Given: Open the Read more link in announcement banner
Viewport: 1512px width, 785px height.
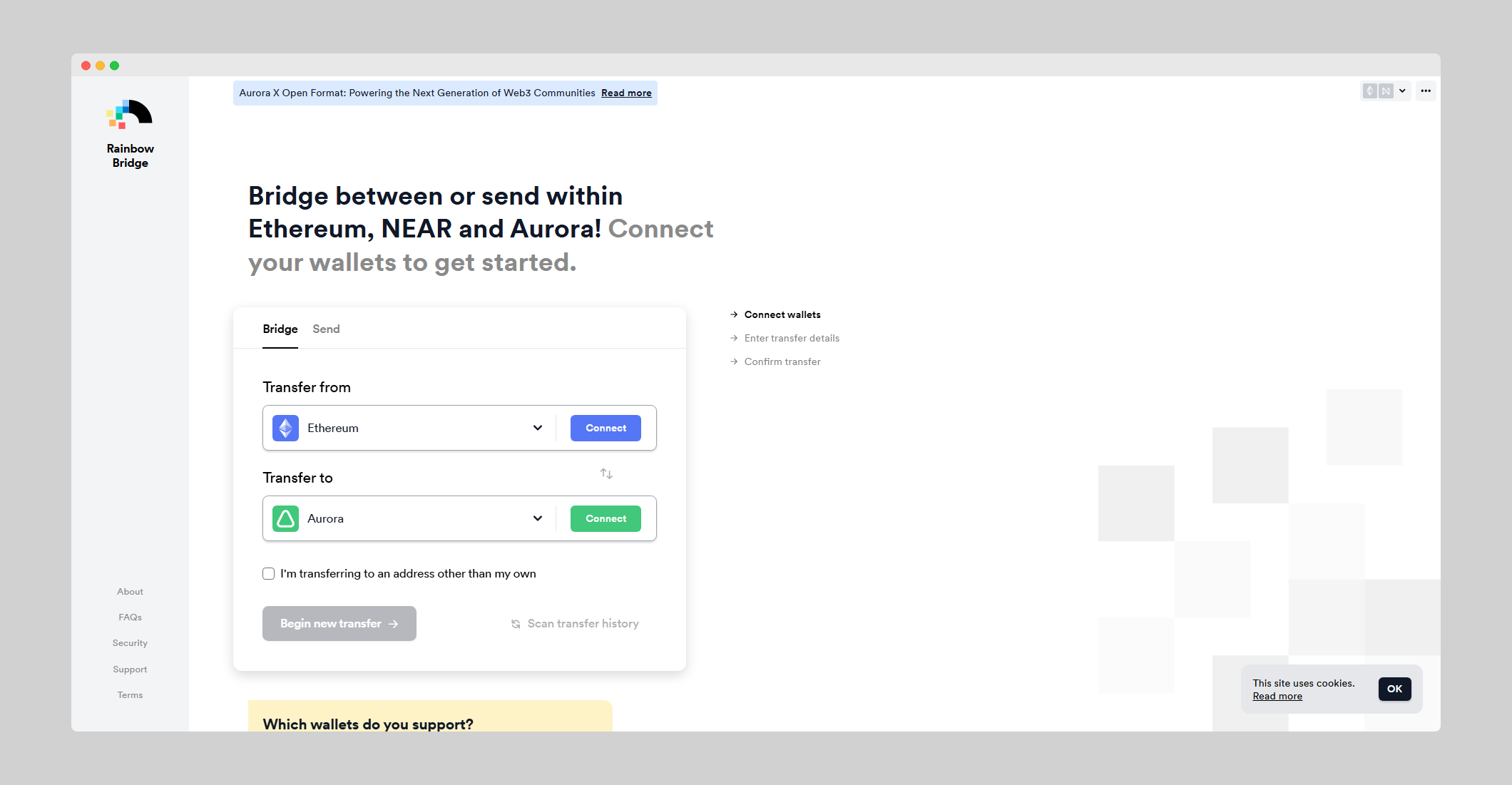Looking at the screenshot, I should tap(626, 93).
